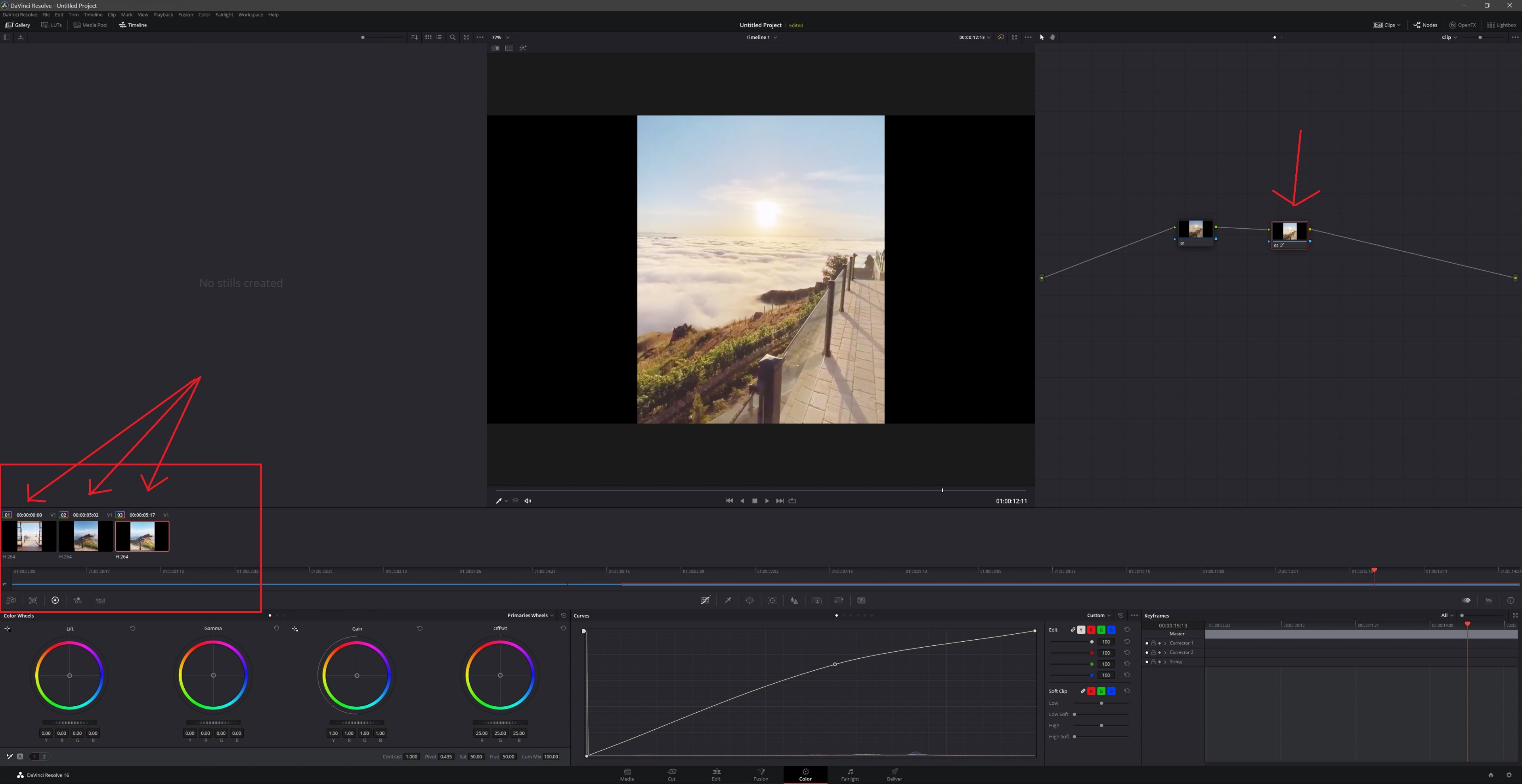Toggle the red Soft Clip channel
The image size is (1522, 784).
coord(1091,691)
